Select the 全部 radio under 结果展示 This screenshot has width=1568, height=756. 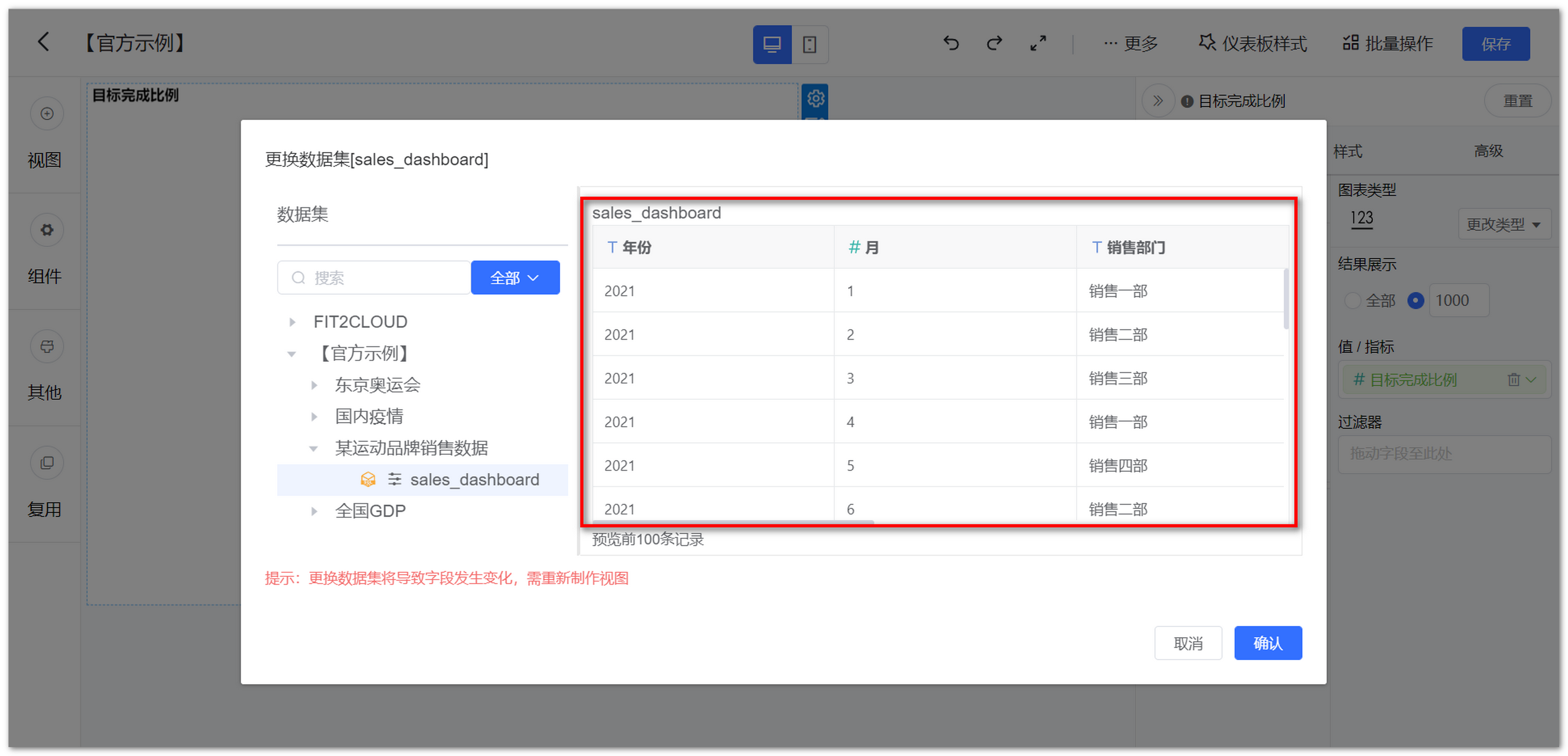pyautogui.click(x=1352, y=300)
